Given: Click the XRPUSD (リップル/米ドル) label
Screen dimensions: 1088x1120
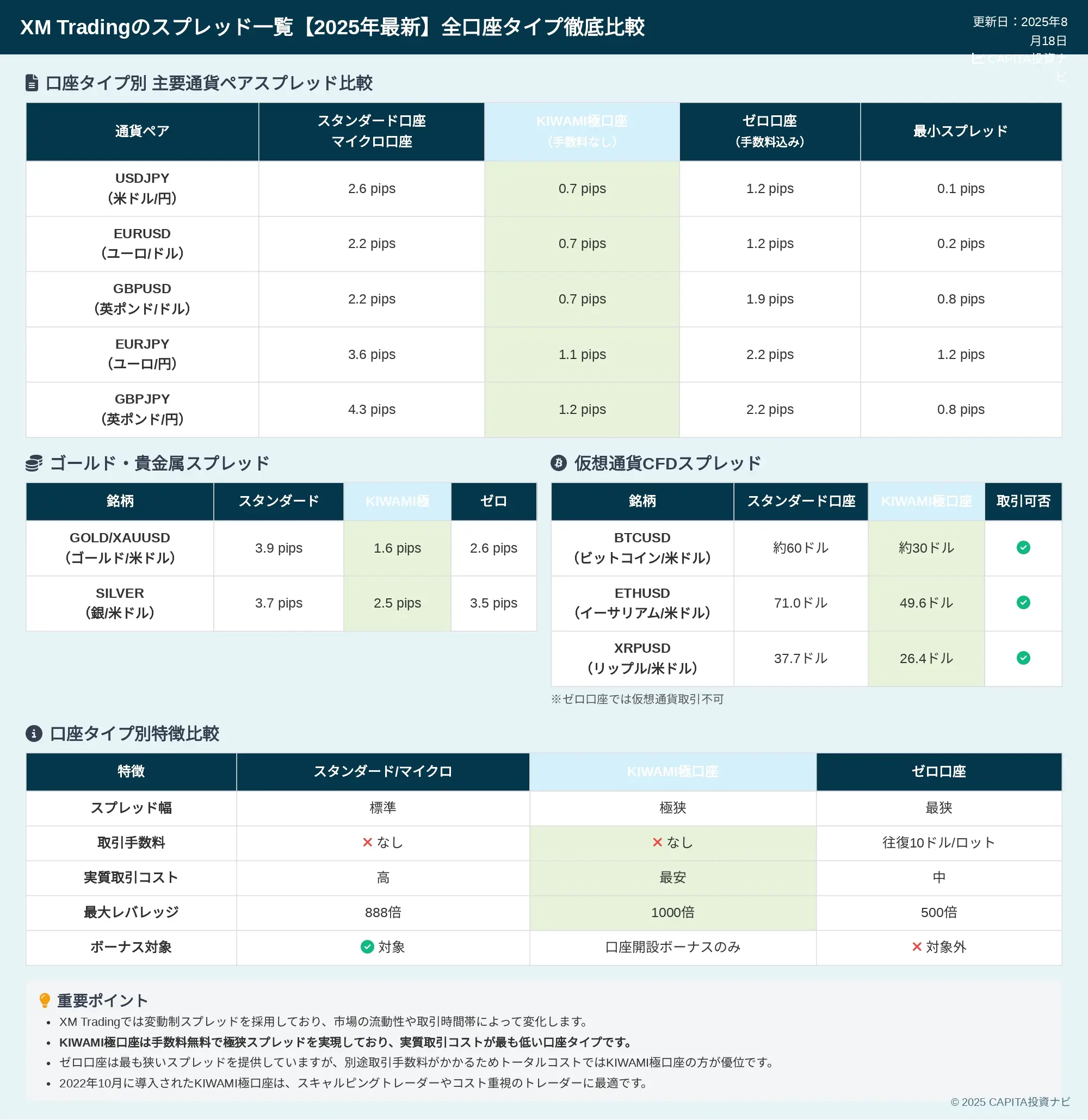Looking at the screenshot, I should pyautogui.click(x=642, y=658).
